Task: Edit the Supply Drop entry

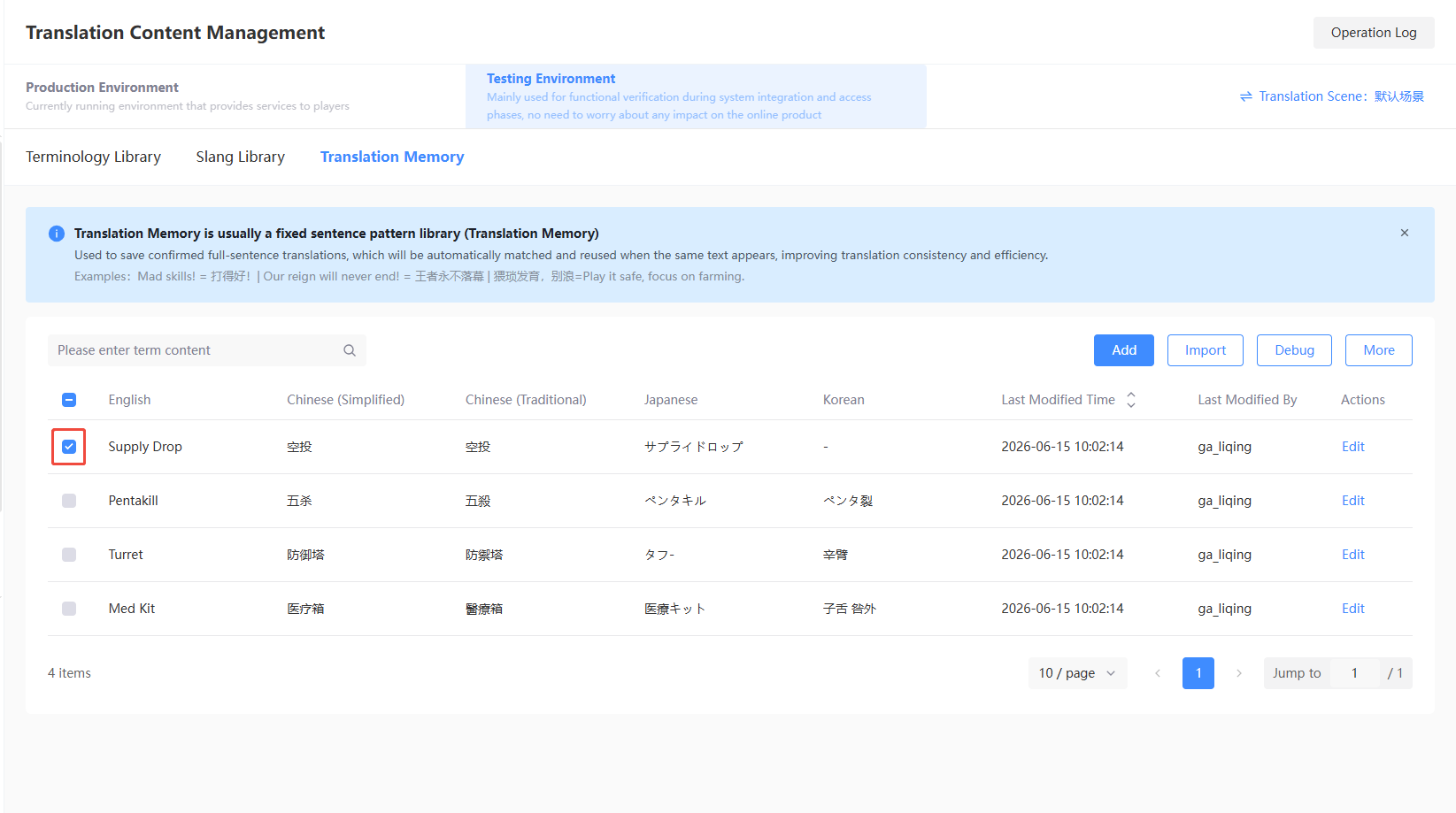Action: [1353, 447]
